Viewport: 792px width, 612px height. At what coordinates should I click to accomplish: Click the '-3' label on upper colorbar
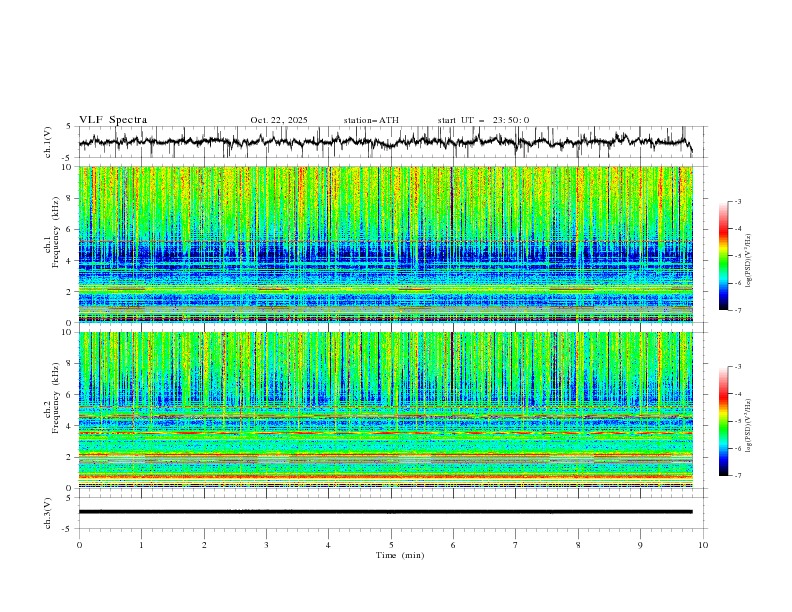[737, 201]
